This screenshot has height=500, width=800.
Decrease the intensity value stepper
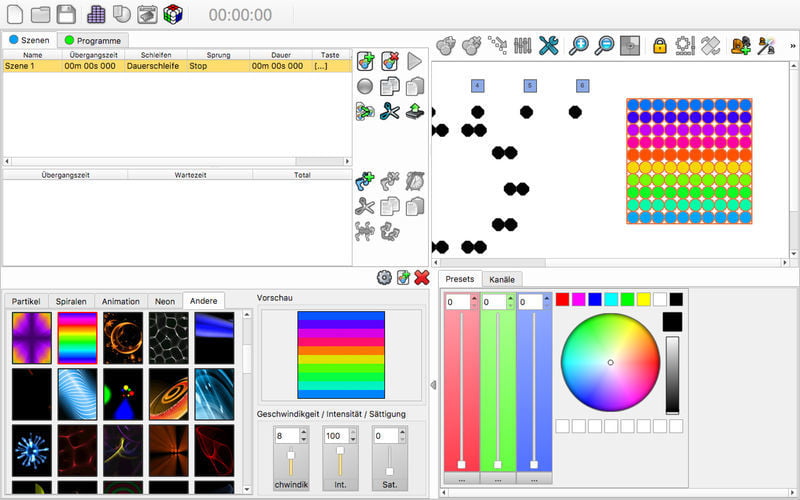[353, 439]
